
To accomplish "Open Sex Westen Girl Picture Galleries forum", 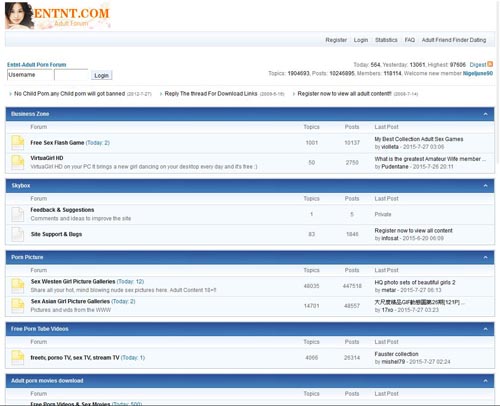I will 73,282.
